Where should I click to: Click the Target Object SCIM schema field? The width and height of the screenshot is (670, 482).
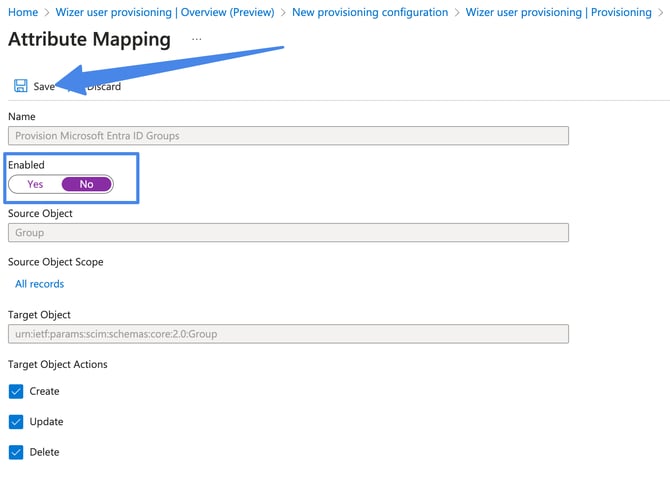288,334
